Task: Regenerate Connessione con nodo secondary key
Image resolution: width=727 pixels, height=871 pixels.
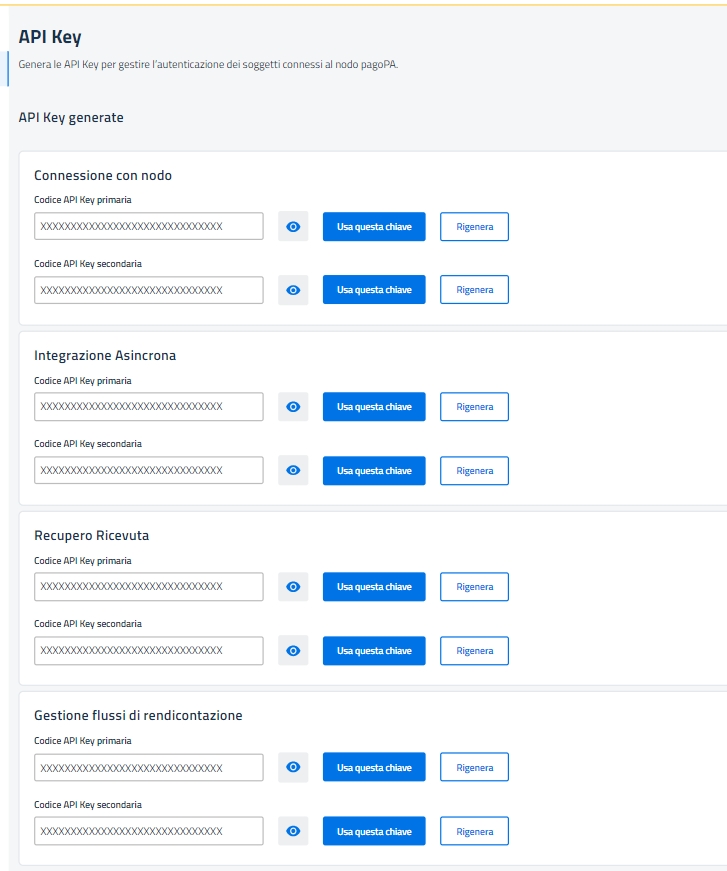Action: pyautogui.click(x=474, y=290)
